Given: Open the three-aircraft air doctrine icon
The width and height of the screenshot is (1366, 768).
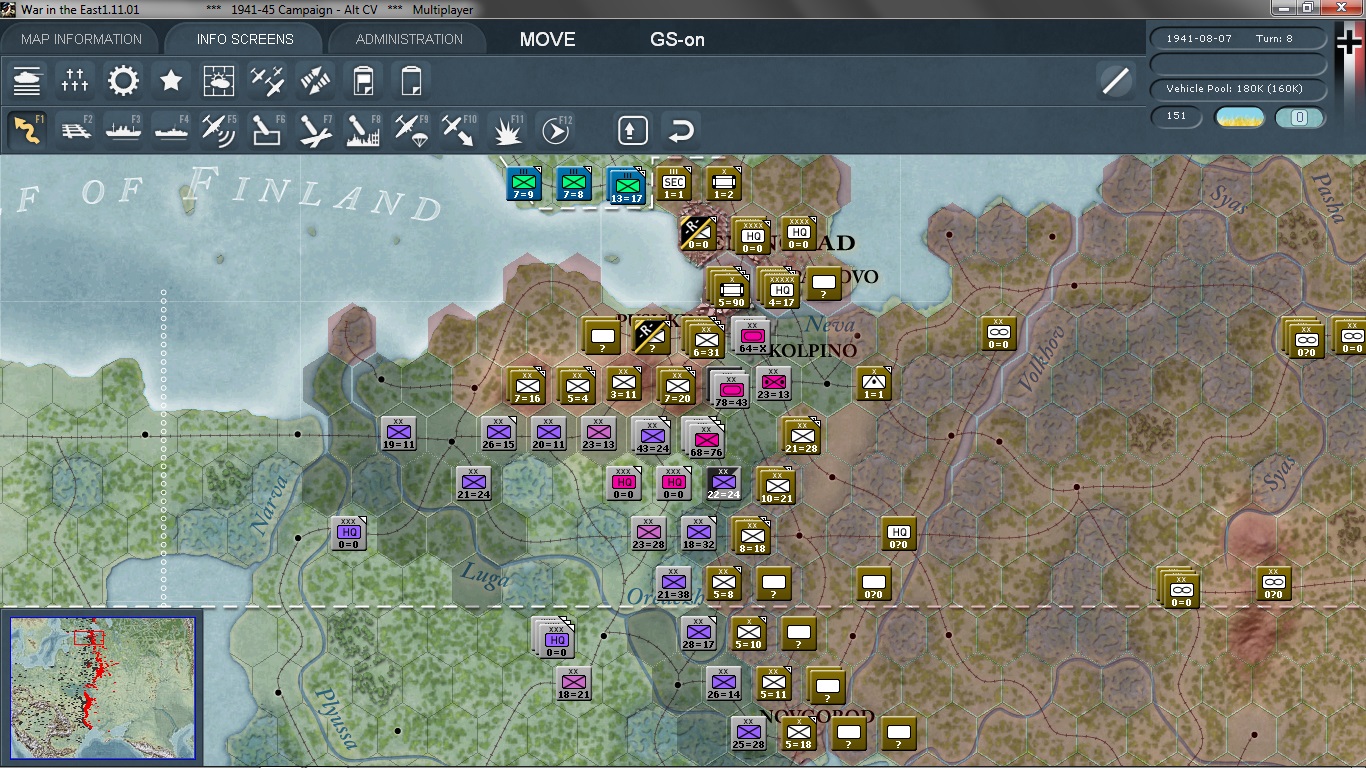Looking at the screenshot, I should pyautogui.click(x=267, y=80).
